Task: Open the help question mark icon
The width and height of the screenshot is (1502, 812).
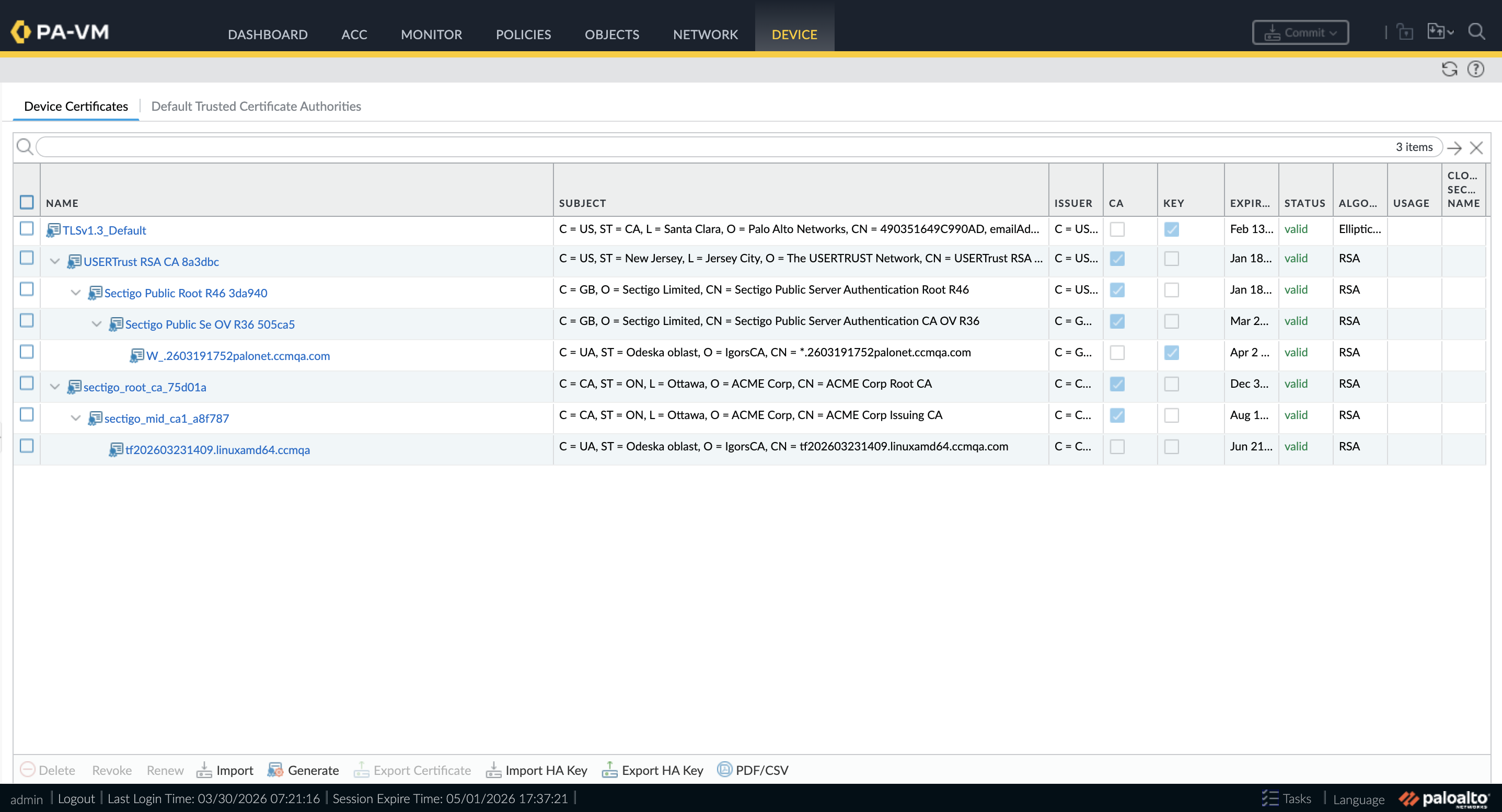Action: (x=1476, y=69)
